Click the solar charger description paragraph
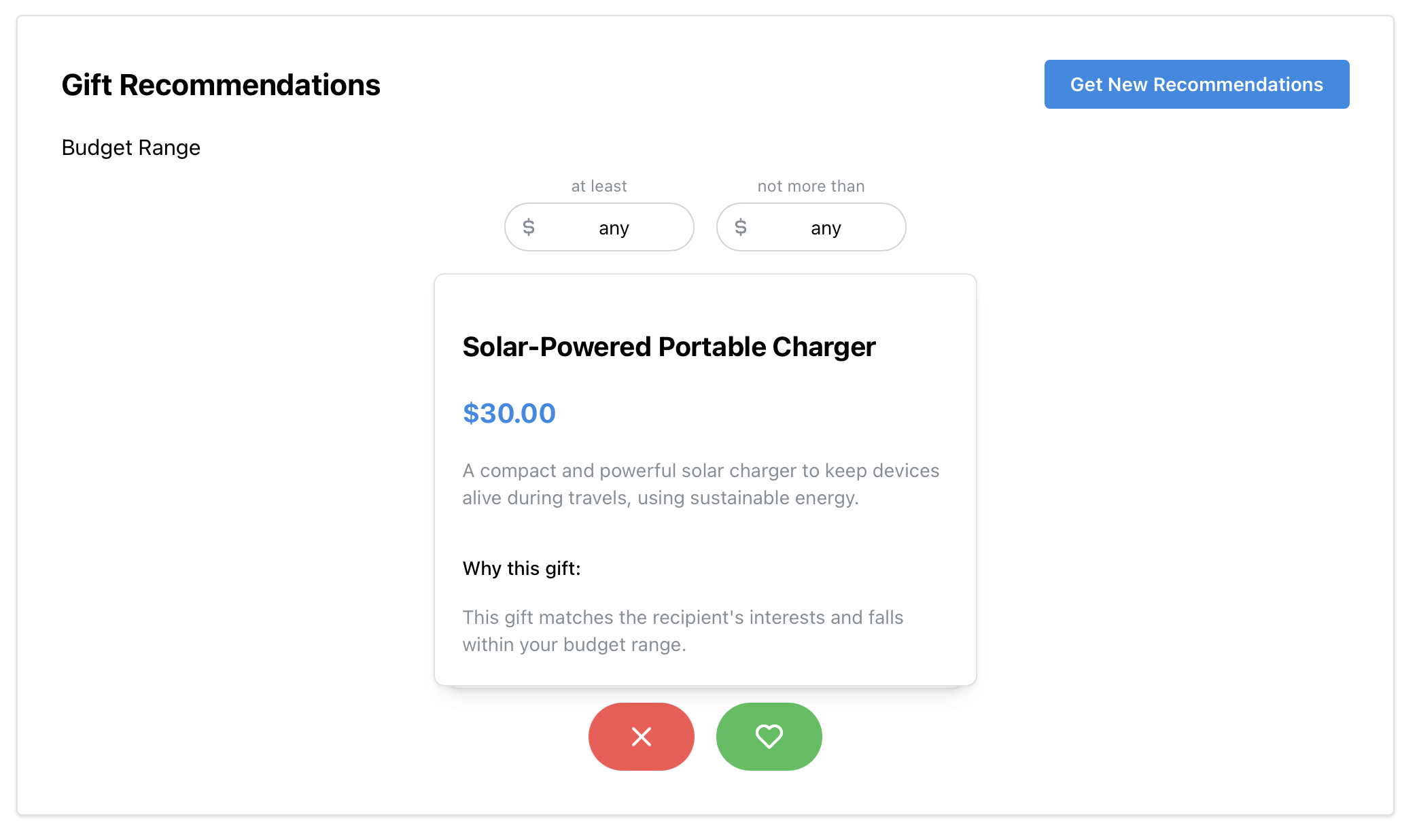This screenshot has width=1419, height=840. (x=700, y=484)
